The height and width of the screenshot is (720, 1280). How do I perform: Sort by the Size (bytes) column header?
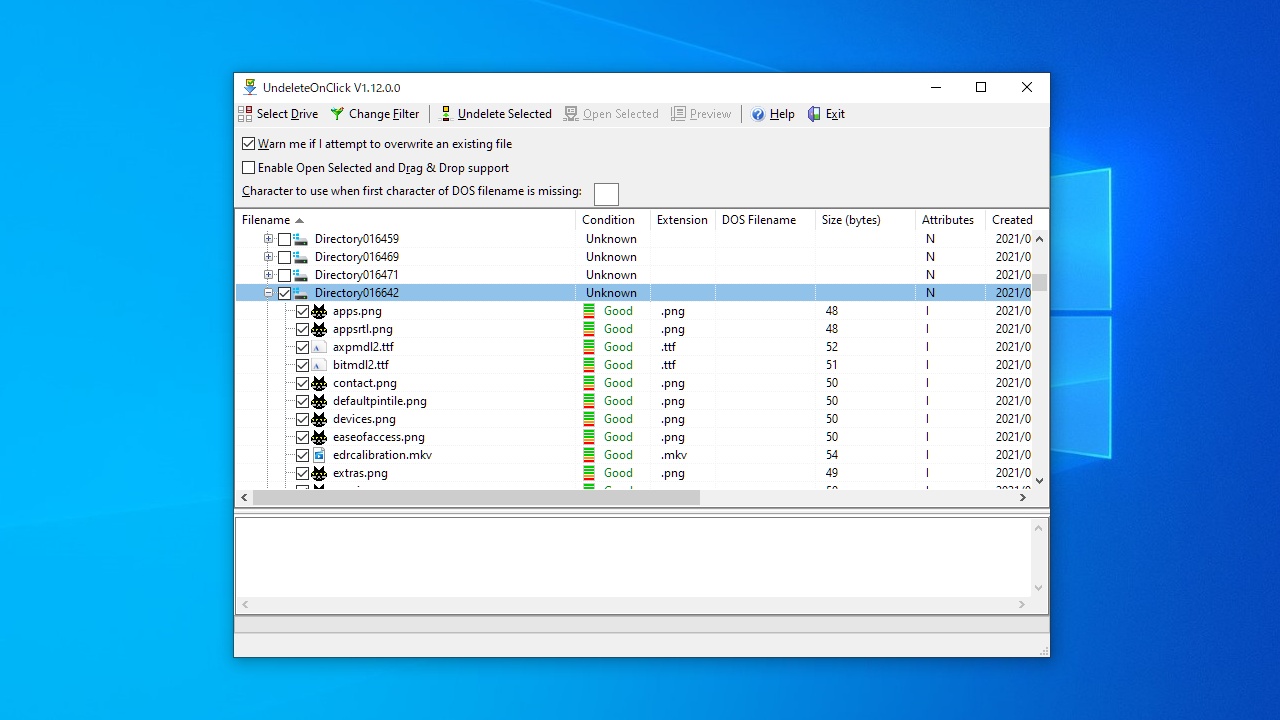(865, 220)
